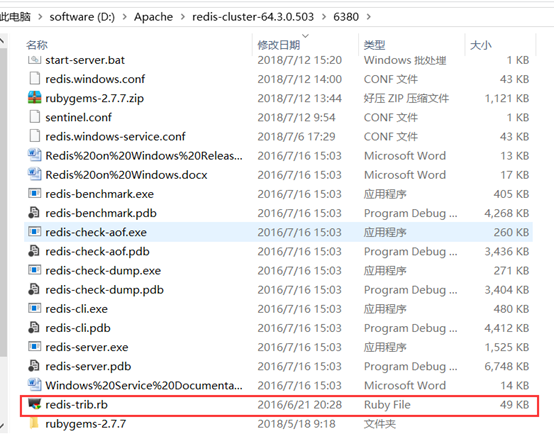Expand the chevron after software (D:)
The image size is (554, 434).
click(124, 17)
